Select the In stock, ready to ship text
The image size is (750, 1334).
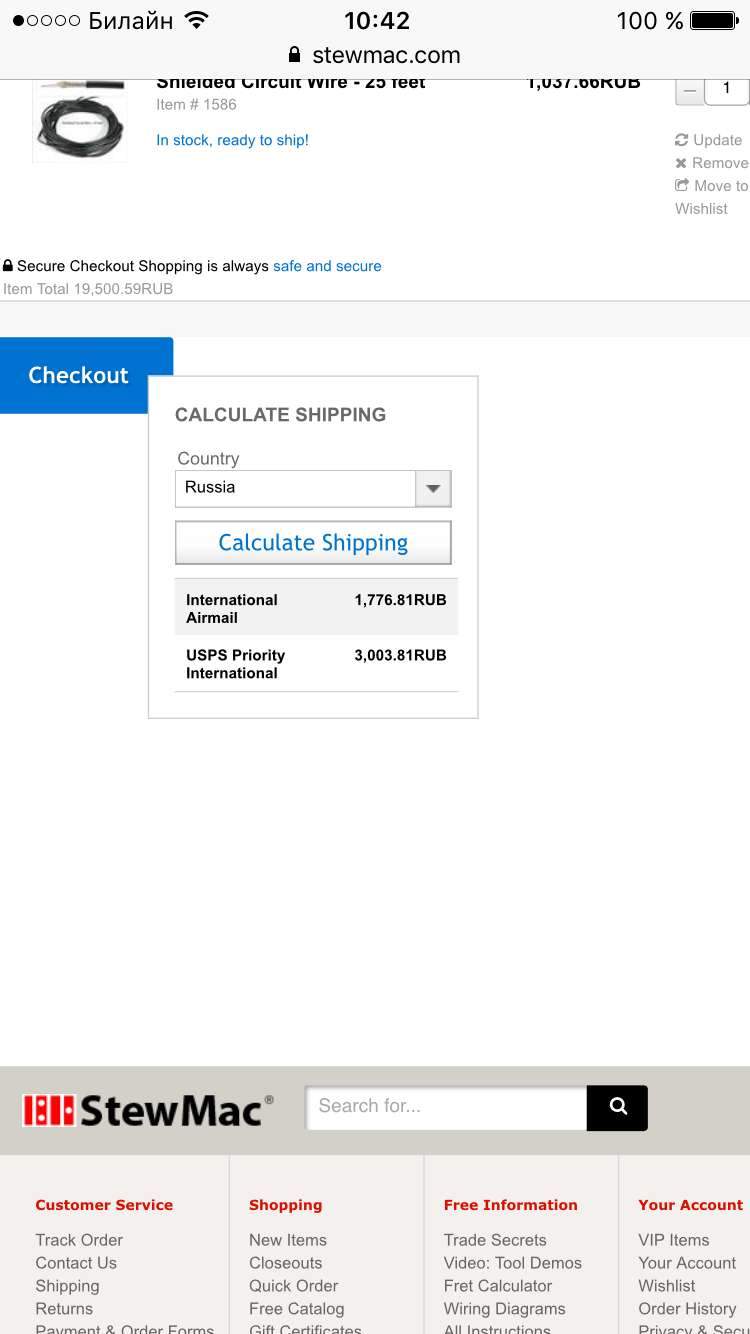[x=232, y=140]
